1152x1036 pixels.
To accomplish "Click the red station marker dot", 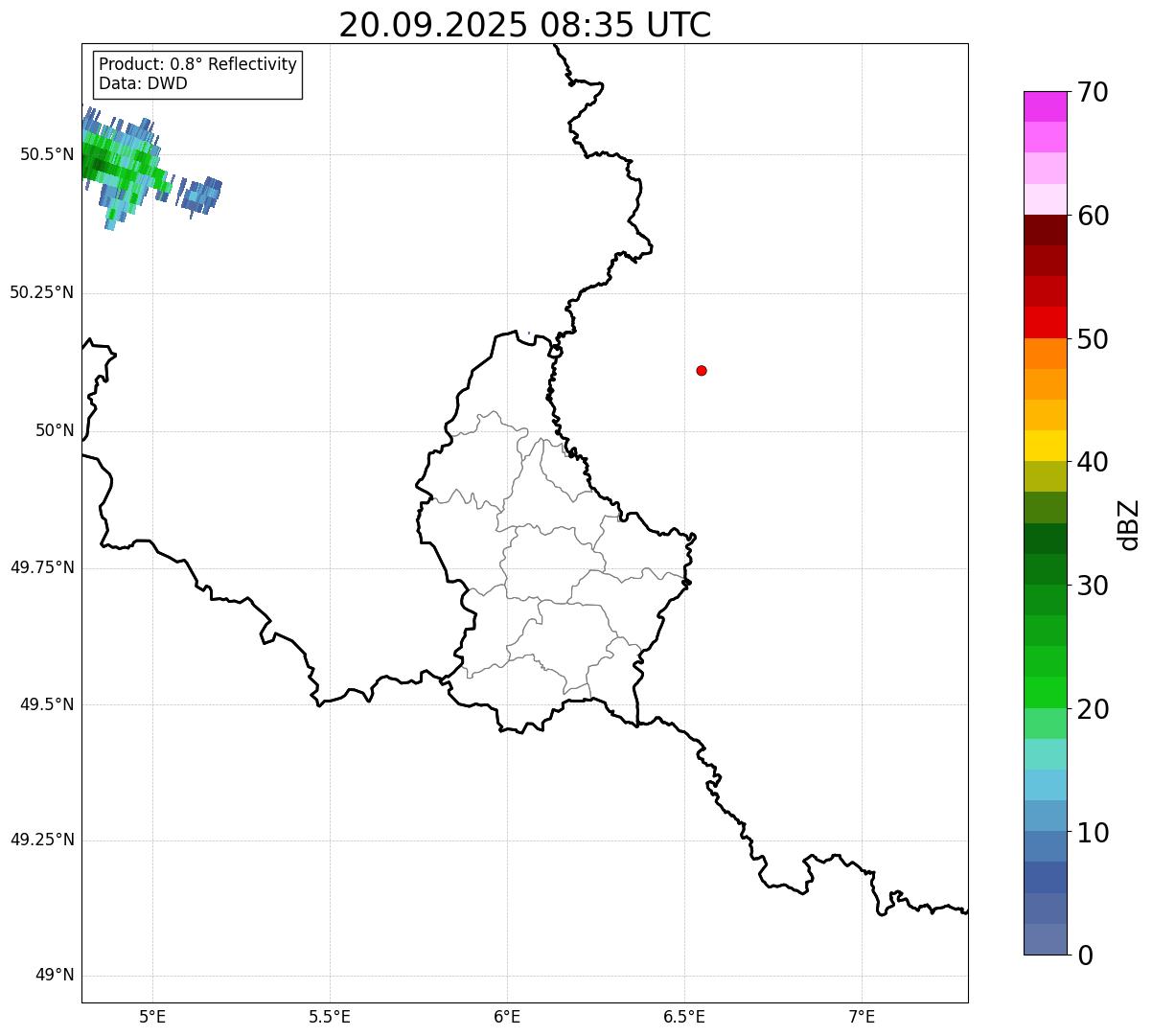I will point(702,370).
